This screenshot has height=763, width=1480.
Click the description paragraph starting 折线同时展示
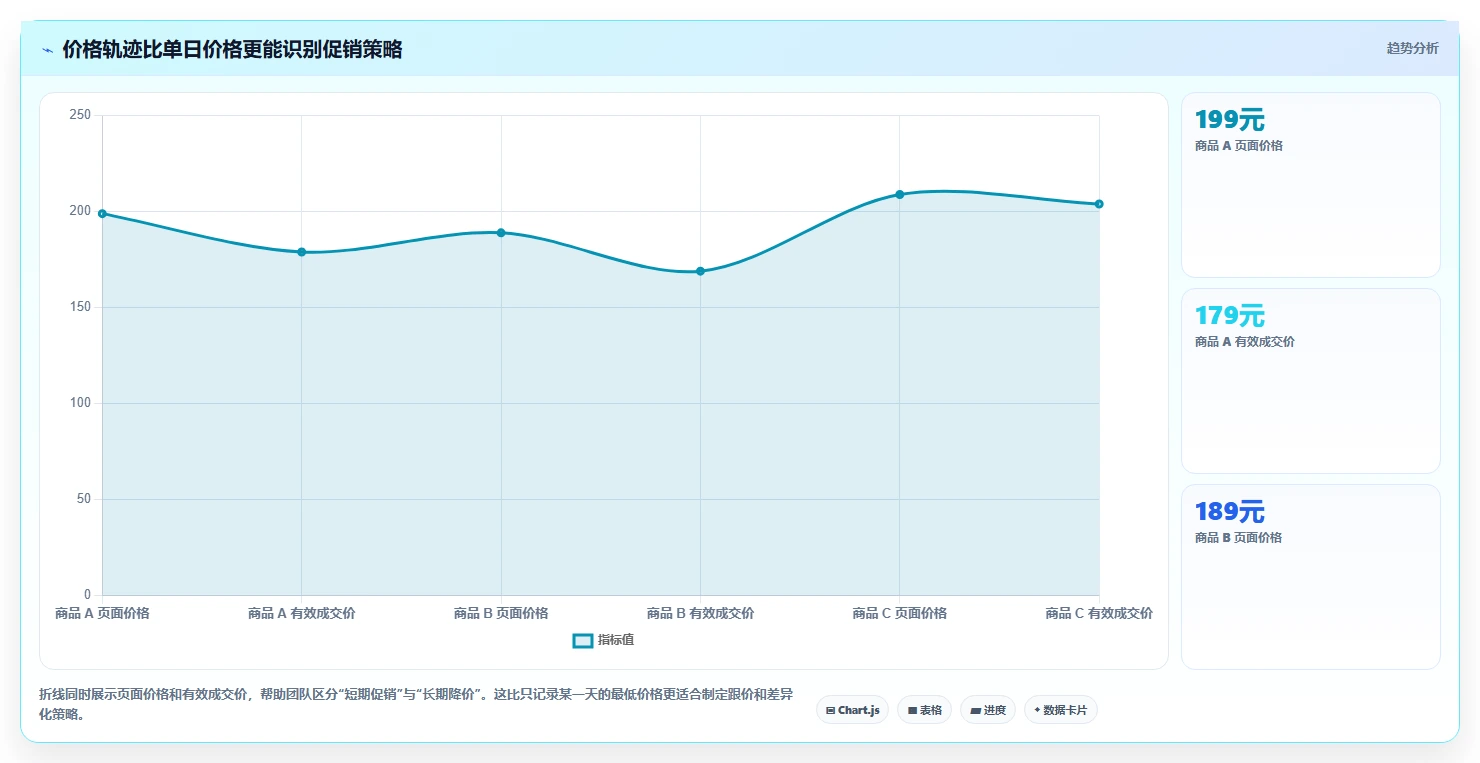416,704
